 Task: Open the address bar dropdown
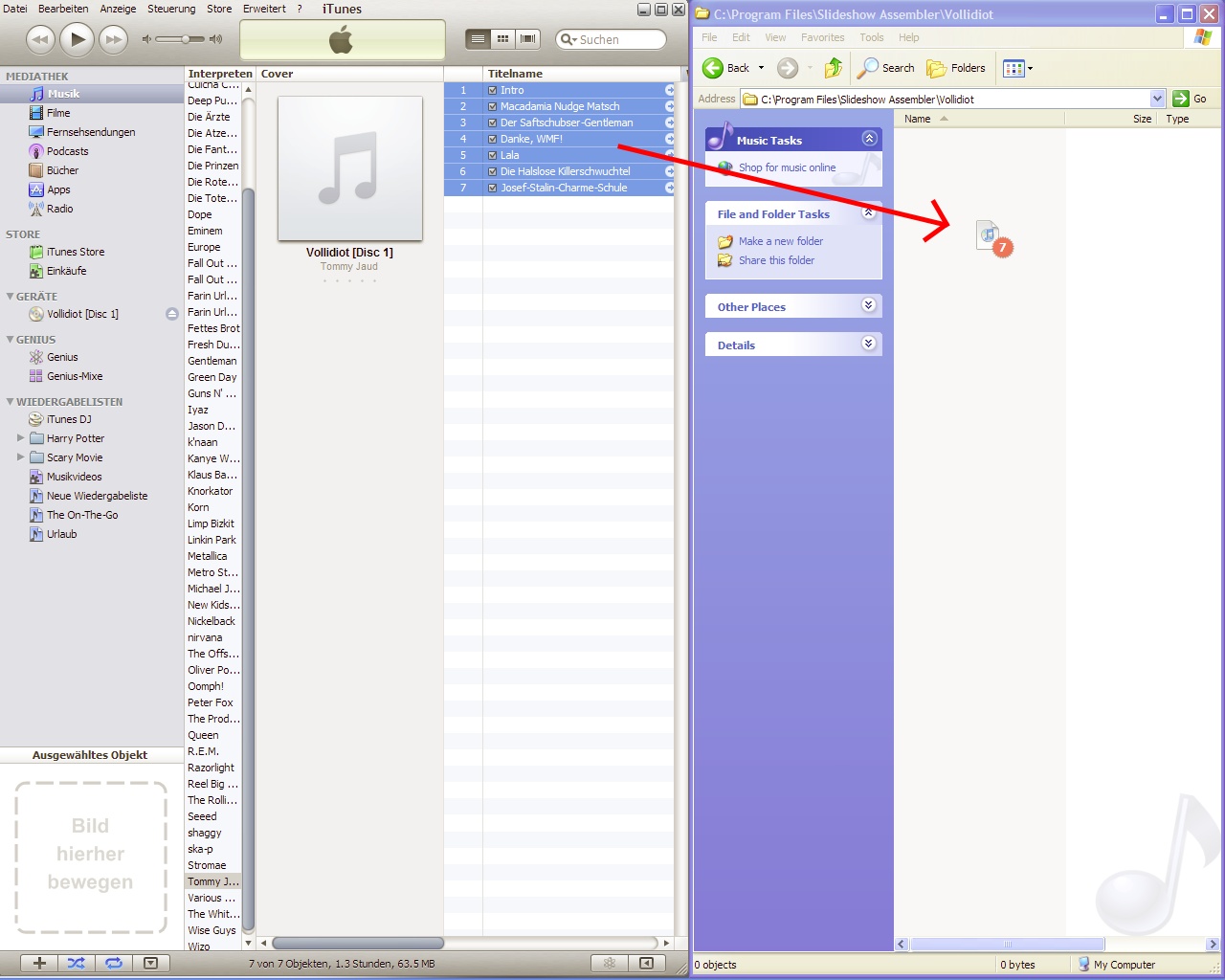click(1157, 99)
